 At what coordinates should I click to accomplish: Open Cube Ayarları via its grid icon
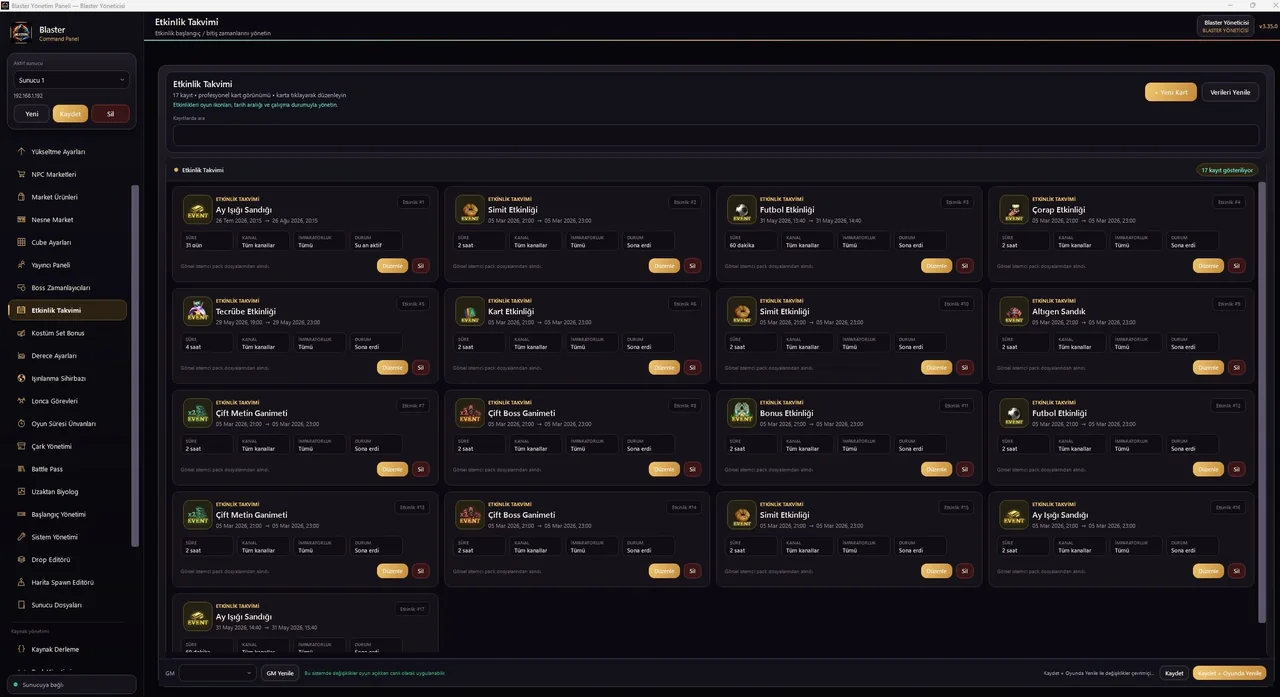pyautogui.click(x=21, y=242)
